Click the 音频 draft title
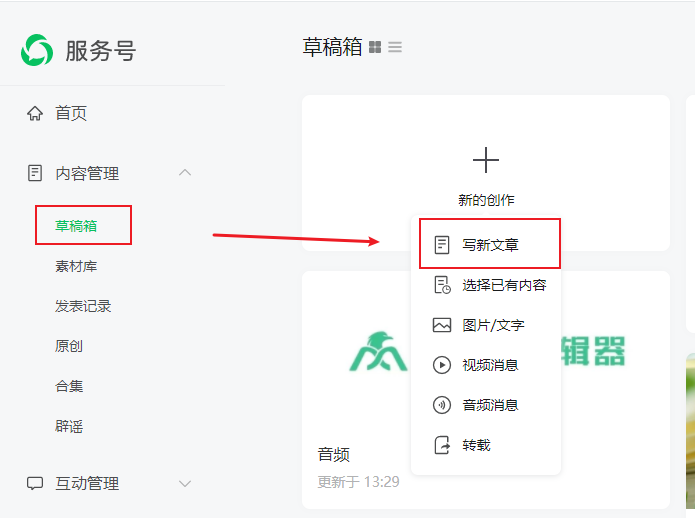The width and height of the screenshot is (695, 518). coord(334,455)
